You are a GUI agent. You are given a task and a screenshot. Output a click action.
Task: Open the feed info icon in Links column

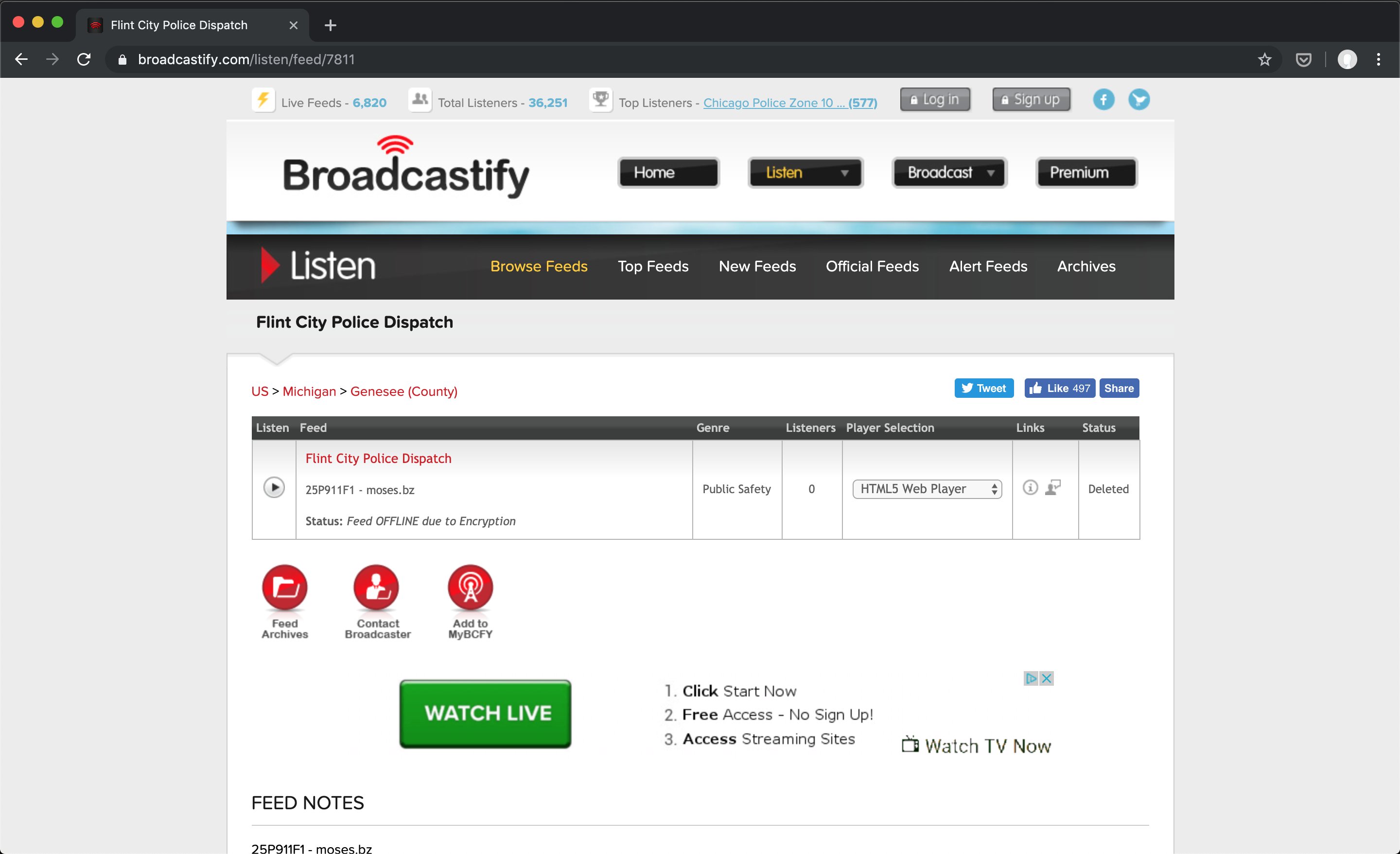pos(1030,487)
